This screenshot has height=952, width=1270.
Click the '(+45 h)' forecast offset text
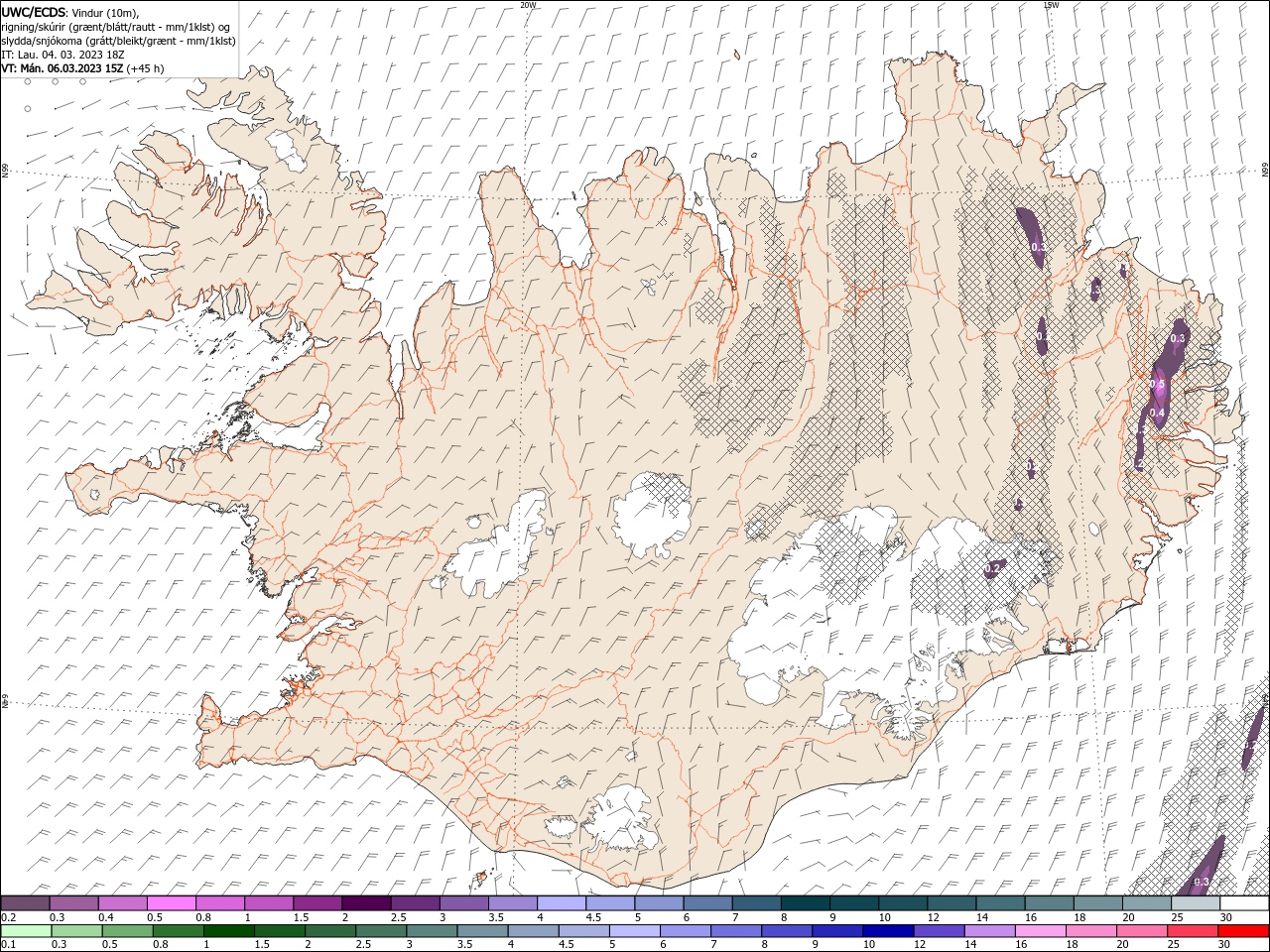146,68
